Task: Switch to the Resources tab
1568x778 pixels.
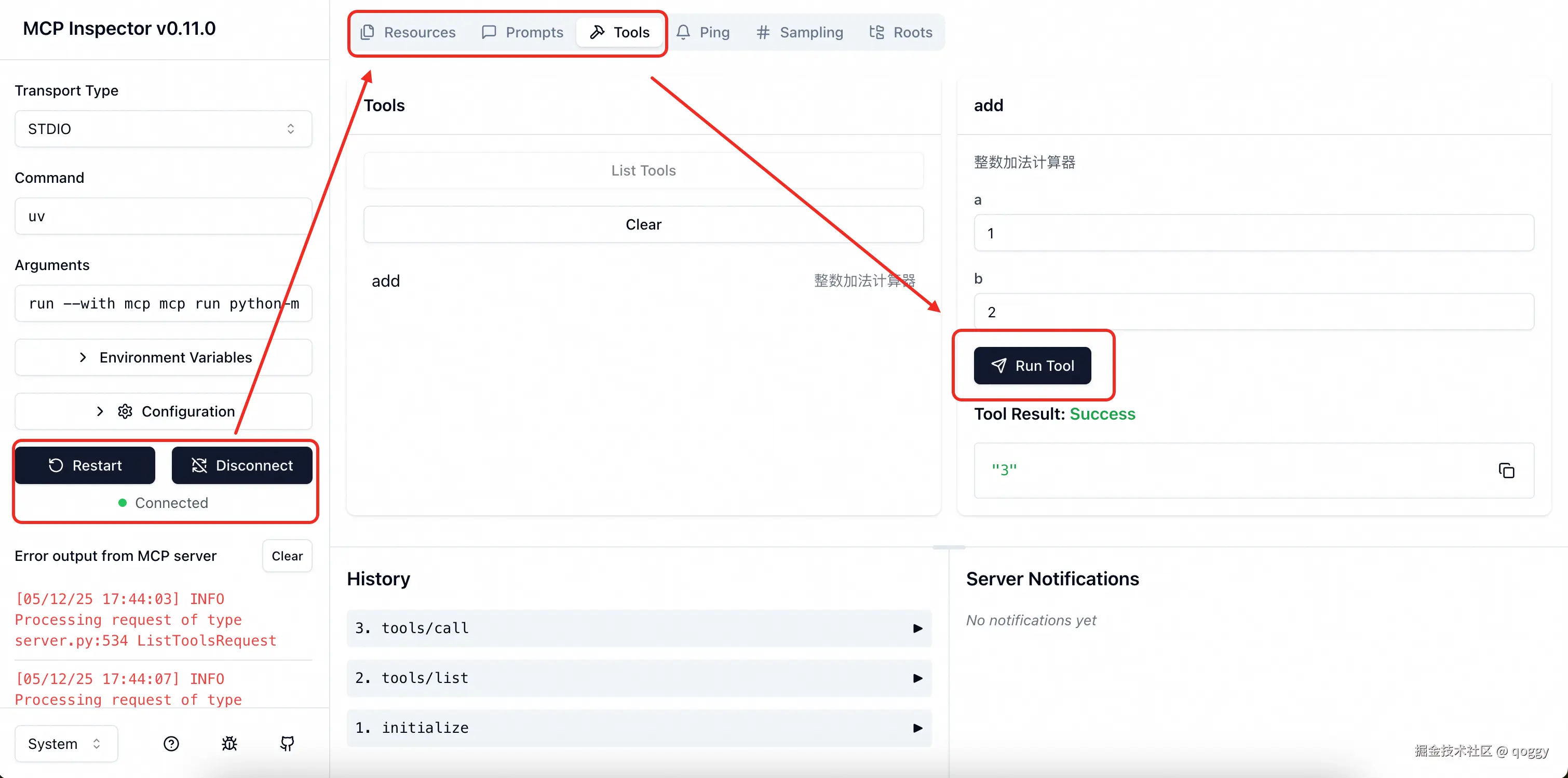Action: coord(408,32)
